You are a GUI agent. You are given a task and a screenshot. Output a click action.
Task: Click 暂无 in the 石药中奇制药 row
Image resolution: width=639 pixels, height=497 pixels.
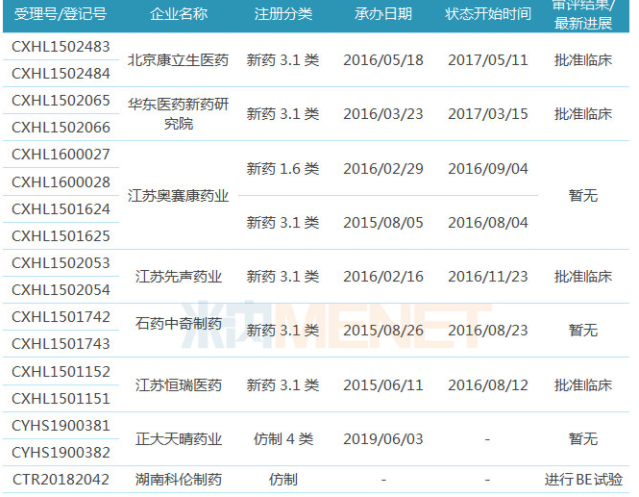[583, 330]
